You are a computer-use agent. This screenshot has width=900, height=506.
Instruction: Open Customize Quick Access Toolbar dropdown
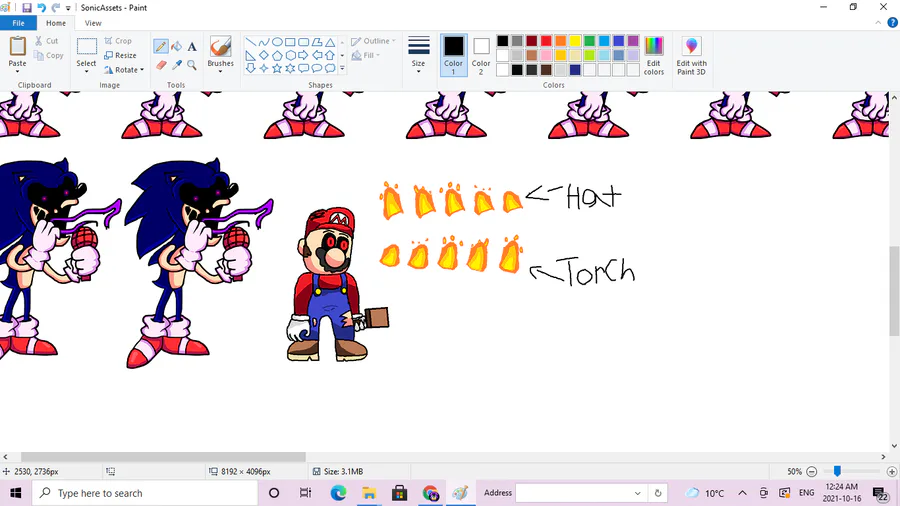tap(68, 8)
